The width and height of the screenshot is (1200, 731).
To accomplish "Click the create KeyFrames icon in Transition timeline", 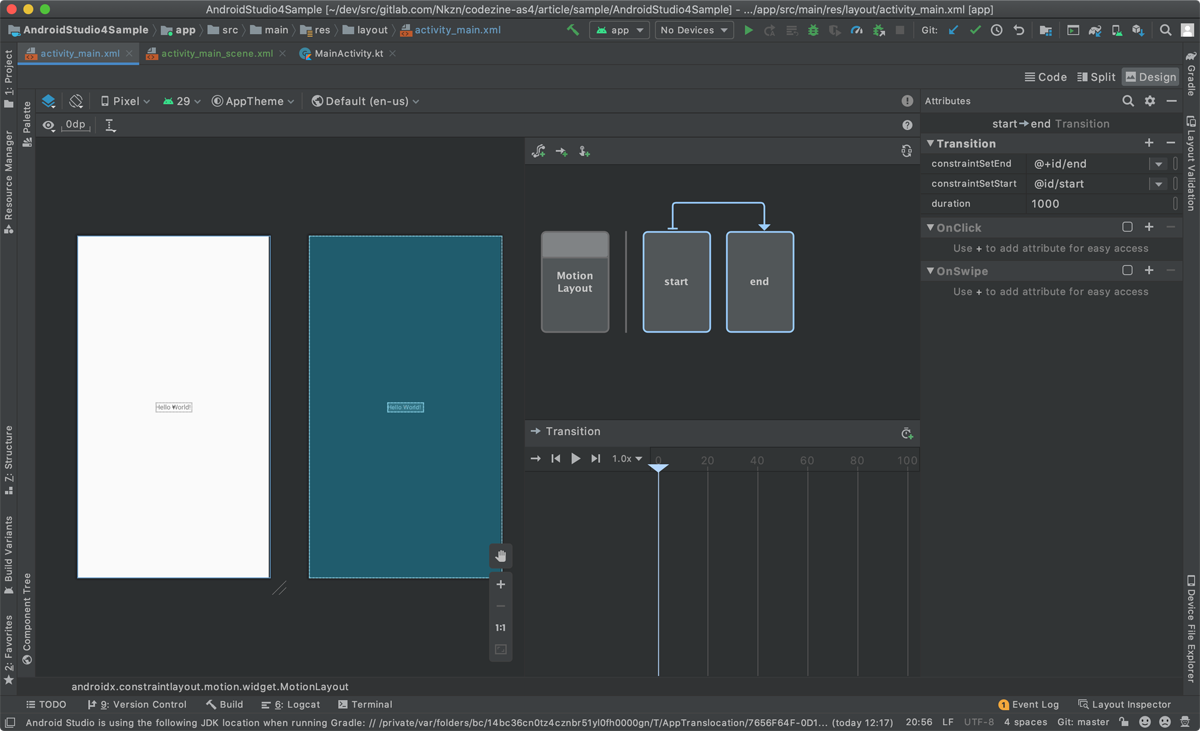I will (907, 433).
